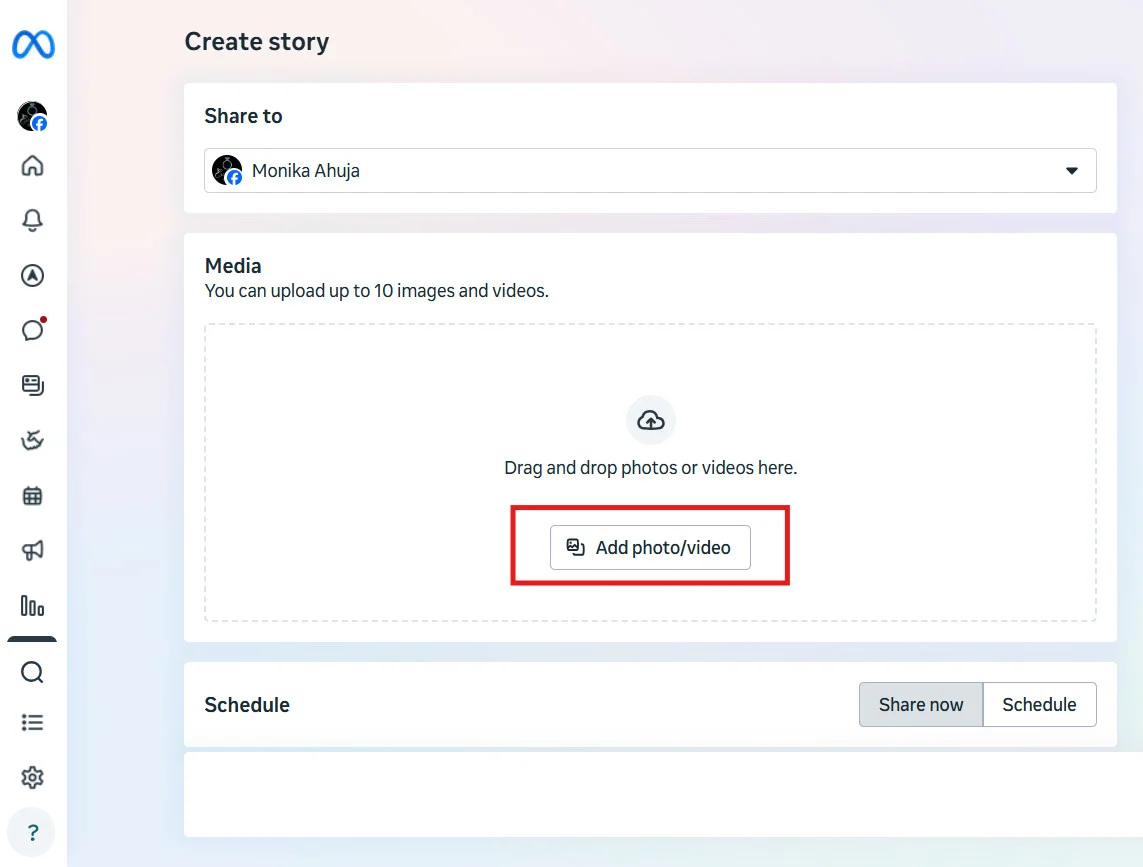Expand the Share to dropdown arrow
This screenshot has height=867, width=1143.
coord(1072,171)
